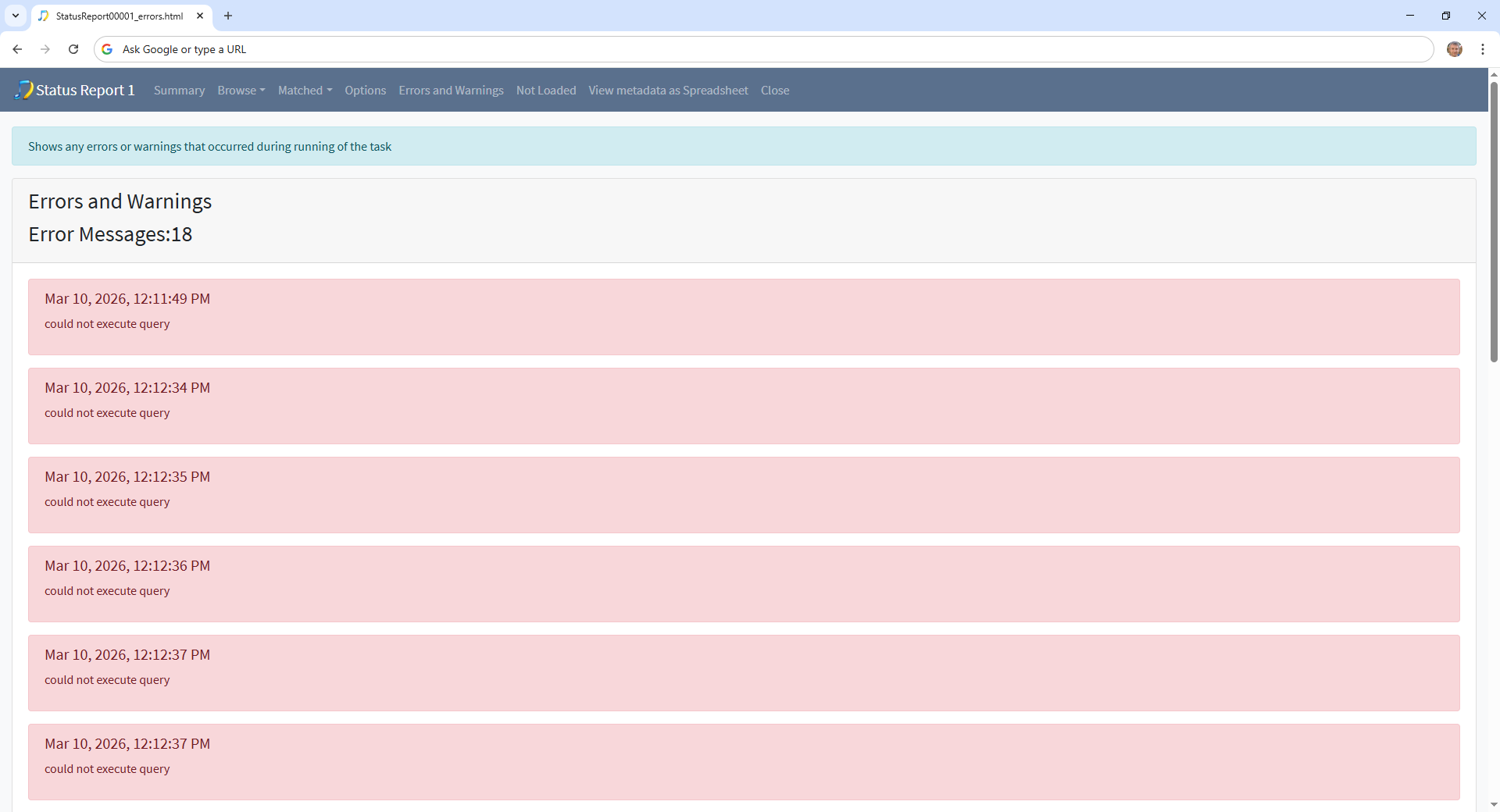The image size is (1500, 812).
Task: Close the StatusReport00001_errors.html tab
Action: 200,16
